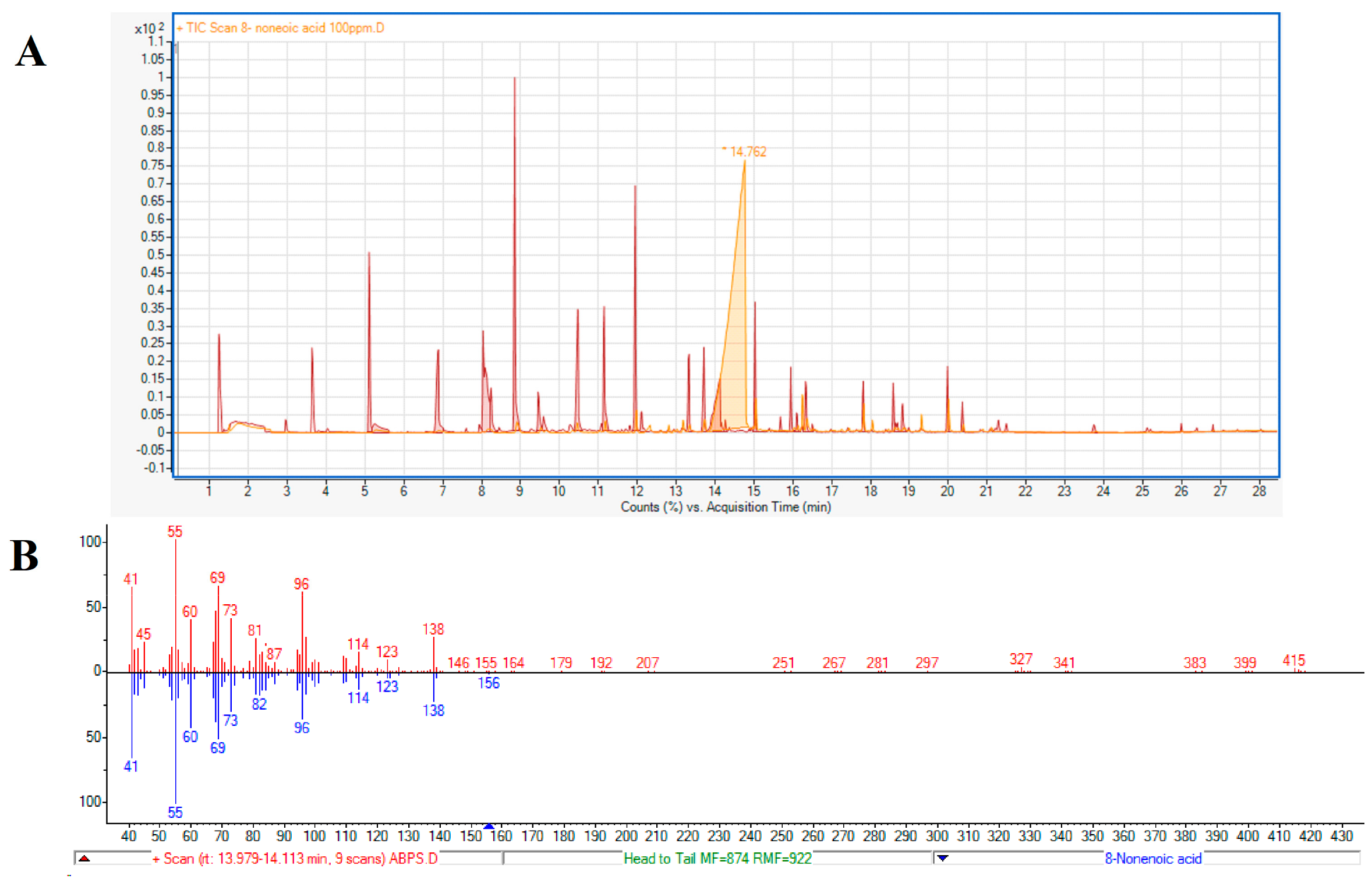Image resolution: width=1372 pixels, height=879 pixels.
Task: Click the red 55 base peak label
Action: click(x=175, y=531)
